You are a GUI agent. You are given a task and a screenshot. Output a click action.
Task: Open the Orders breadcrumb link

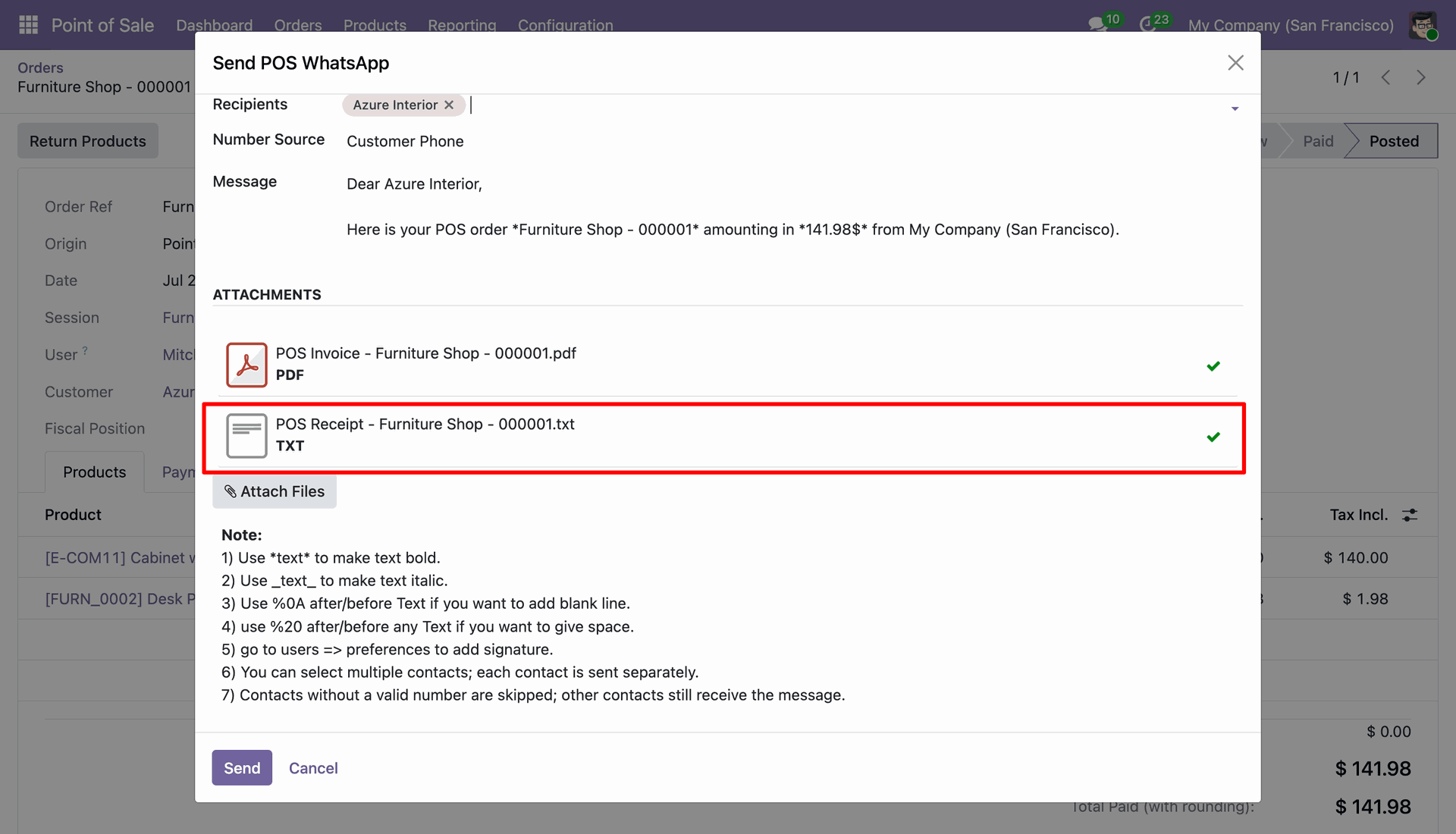coord(40,67)
